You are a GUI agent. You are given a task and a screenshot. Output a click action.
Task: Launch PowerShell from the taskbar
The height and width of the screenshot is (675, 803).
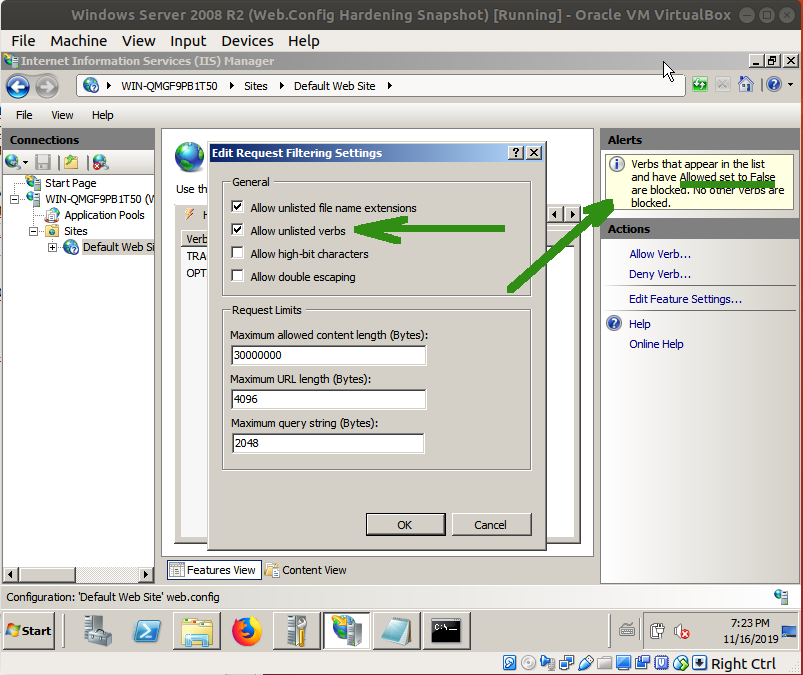tap(147, 631)
